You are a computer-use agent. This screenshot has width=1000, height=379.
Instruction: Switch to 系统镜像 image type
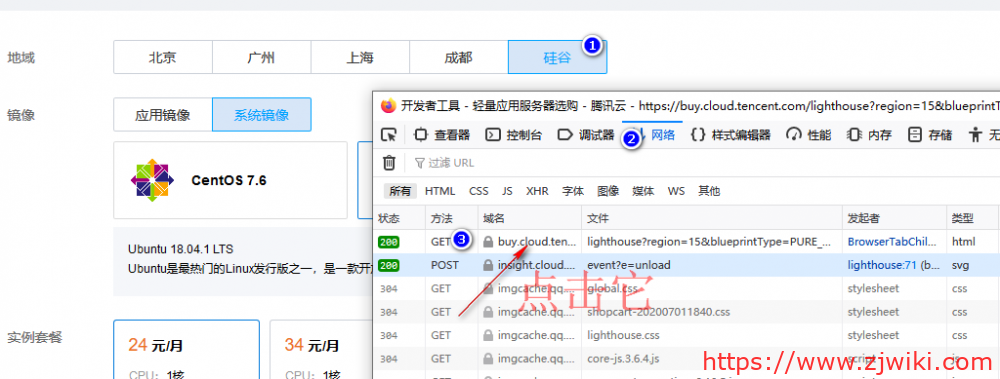coord(261,115)
